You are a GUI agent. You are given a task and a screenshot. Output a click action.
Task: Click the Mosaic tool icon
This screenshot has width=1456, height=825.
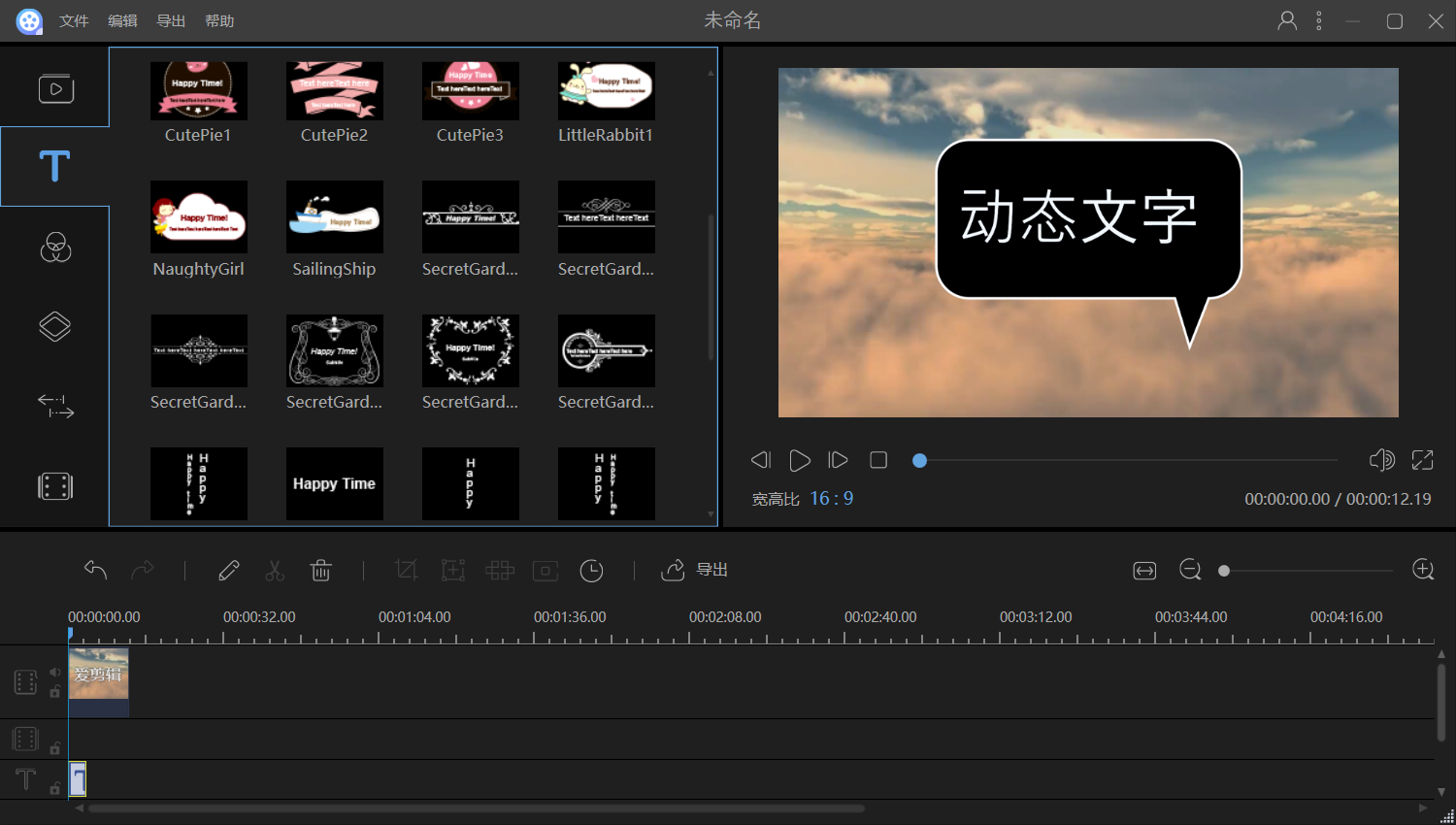tap(500, 570)
